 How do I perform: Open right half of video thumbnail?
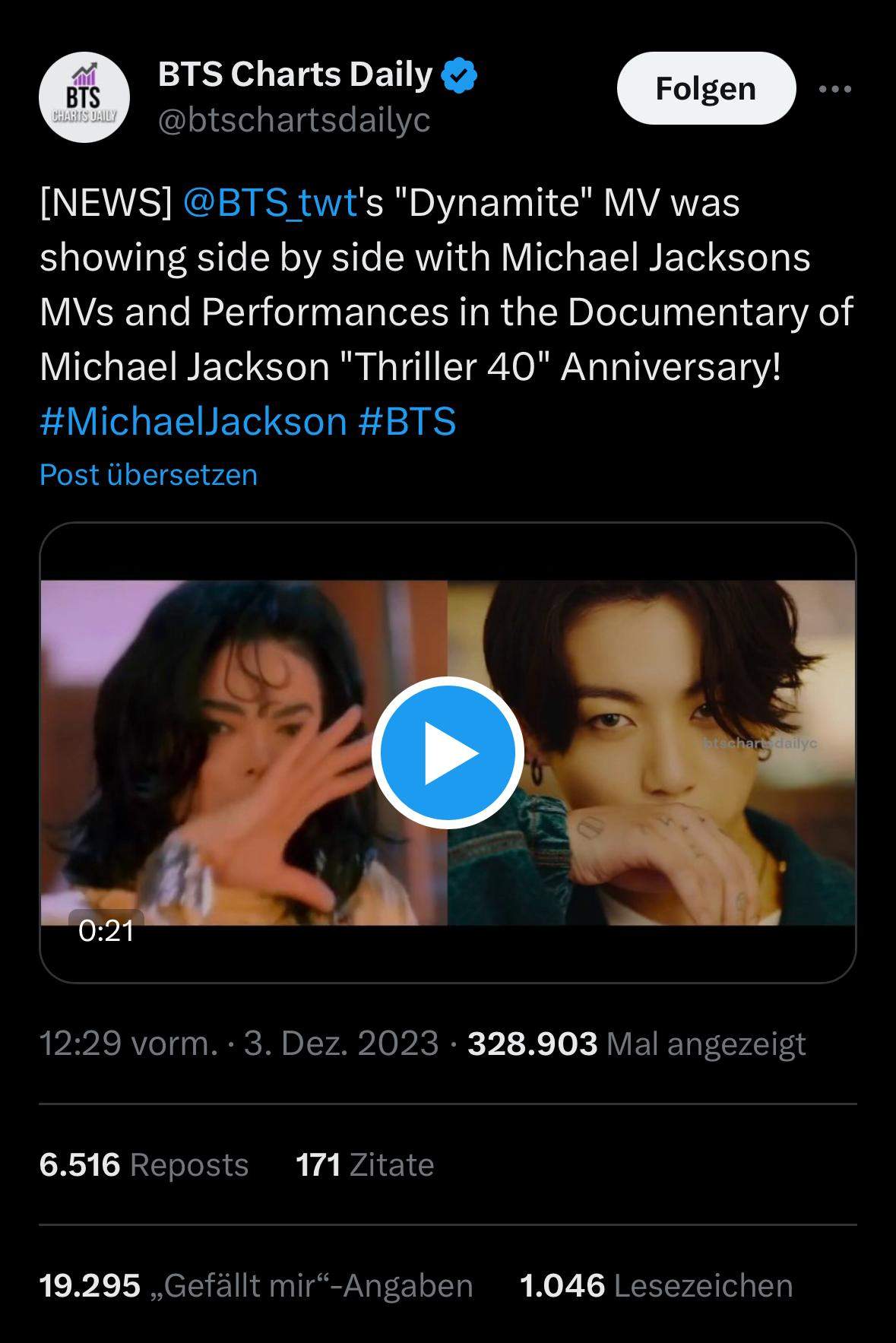pos(652,752)
